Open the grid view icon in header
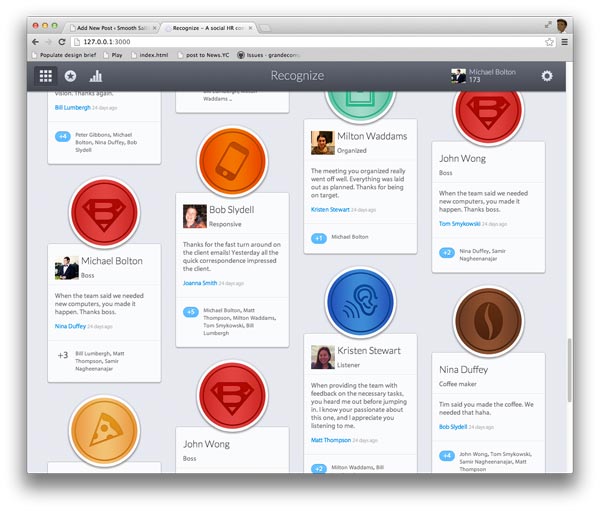Screen dimensions: 600x511 pyautogui.click(x=46, y=76)
